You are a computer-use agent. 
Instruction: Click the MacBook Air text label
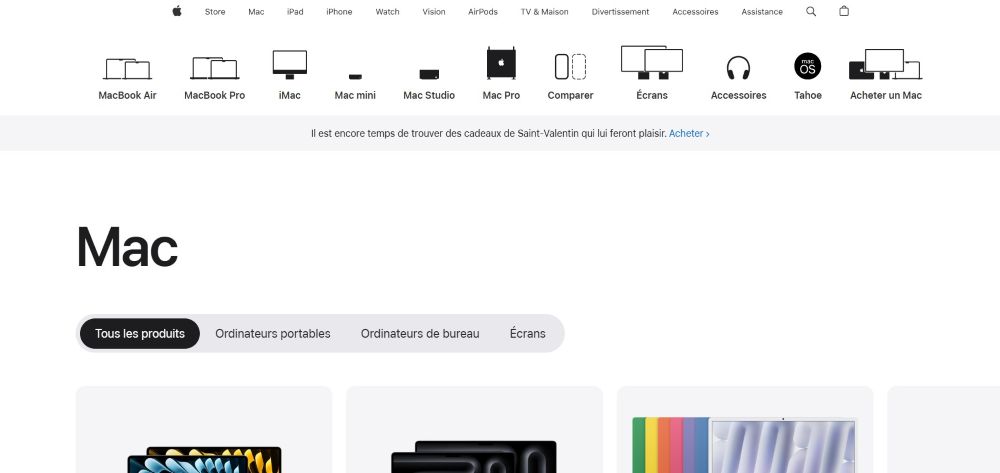tap(127, 95)
